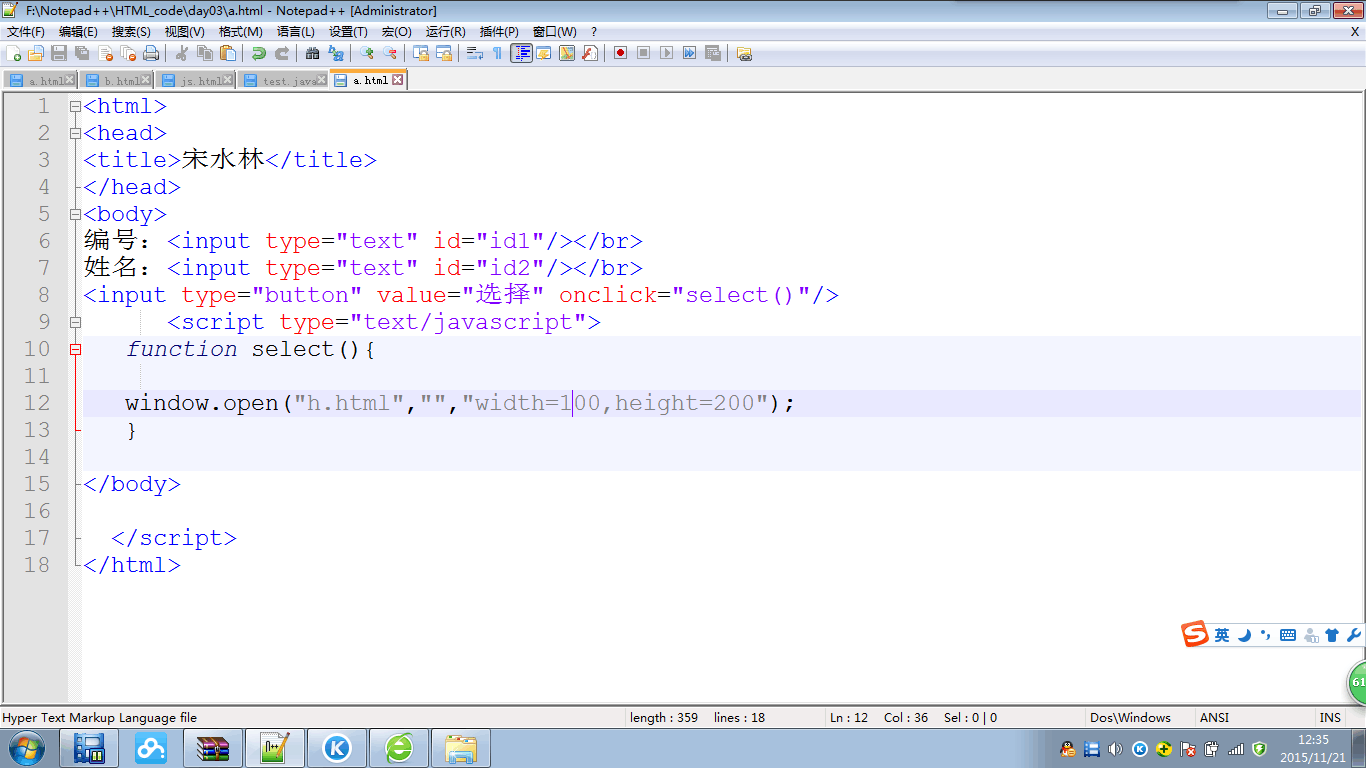
Task: Print the file with printer icon
Action: point(151,53)
